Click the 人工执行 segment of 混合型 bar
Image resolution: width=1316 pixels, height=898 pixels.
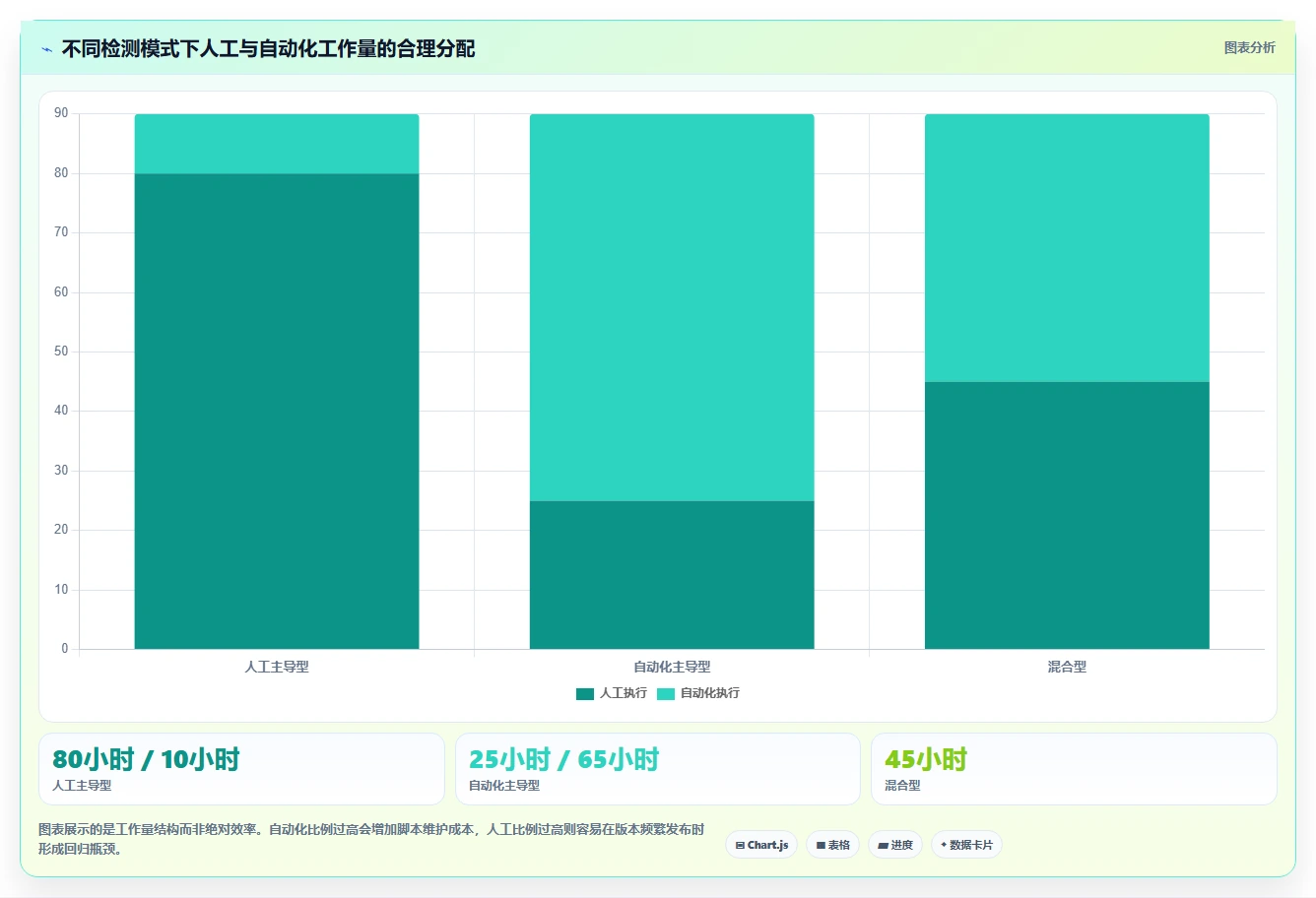coord(1067,515)
